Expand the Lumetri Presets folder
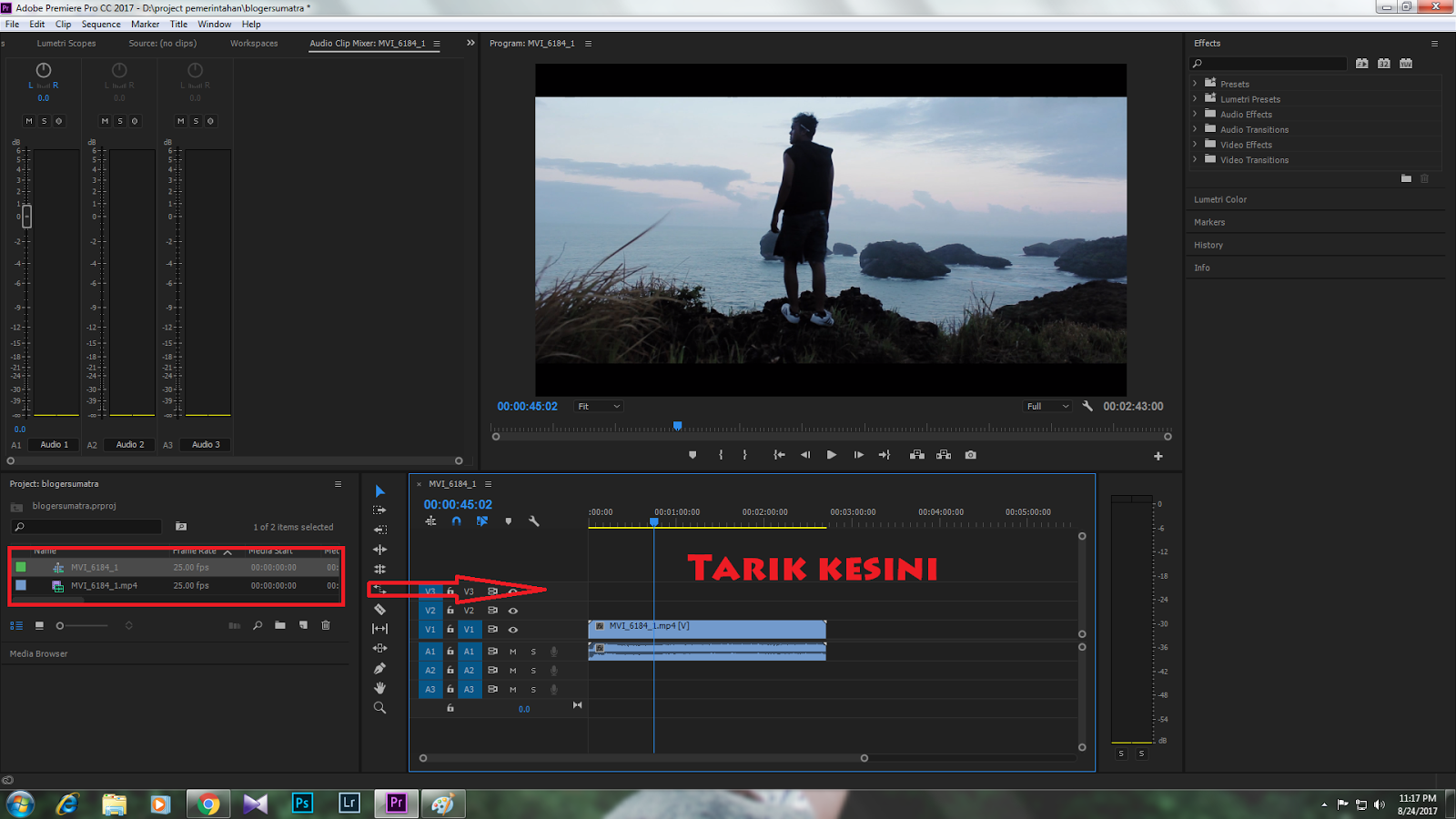The height and width of the screenshot is (819, 1456). pos(1195,99)
